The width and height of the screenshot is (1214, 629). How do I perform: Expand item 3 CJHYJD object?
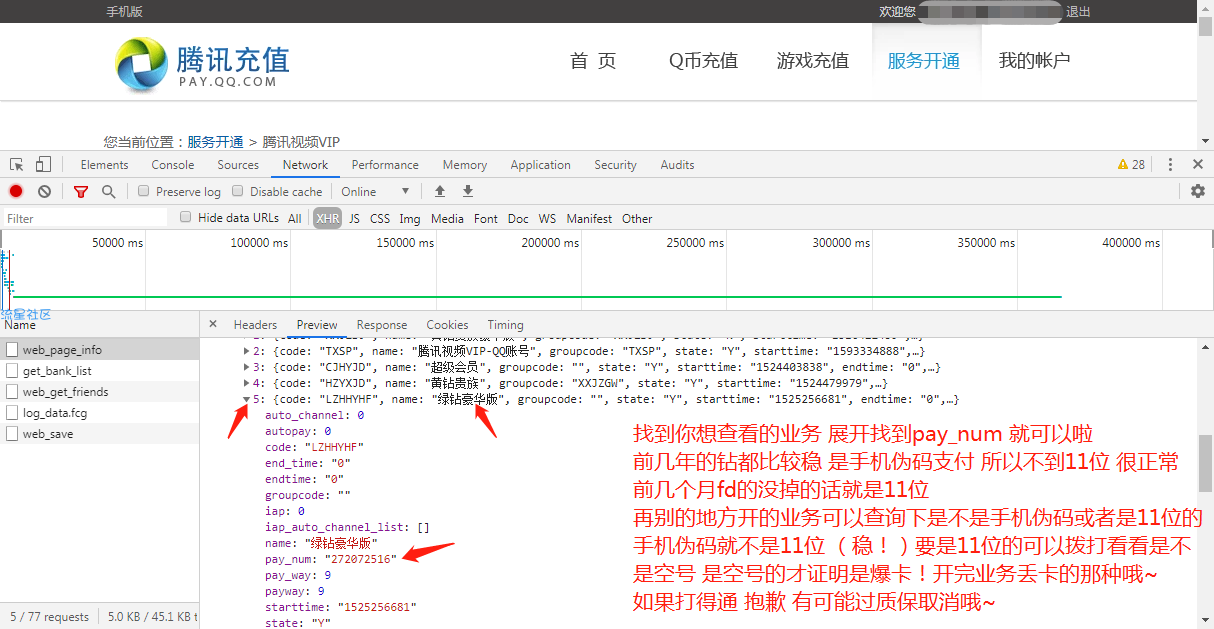[247, 368]
